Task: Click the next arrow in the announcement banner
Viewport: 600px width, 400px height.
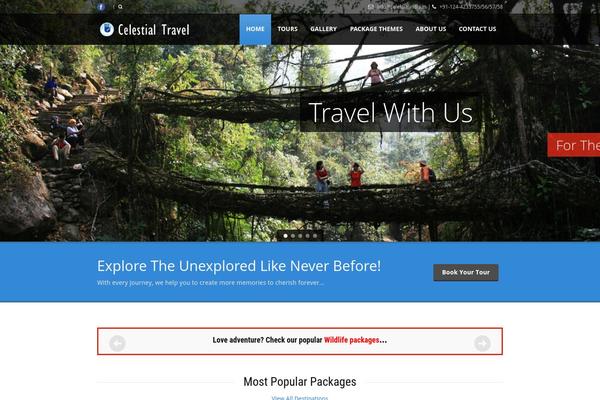Action: [482, 343]
